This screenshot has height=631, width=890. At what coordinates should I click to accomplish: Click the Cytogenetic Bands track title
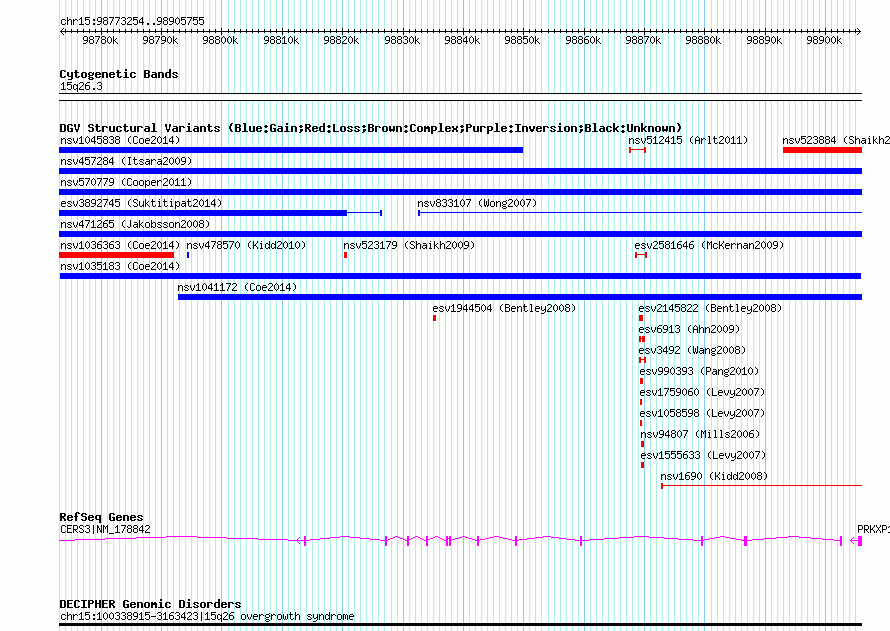(x=119, y=74)
